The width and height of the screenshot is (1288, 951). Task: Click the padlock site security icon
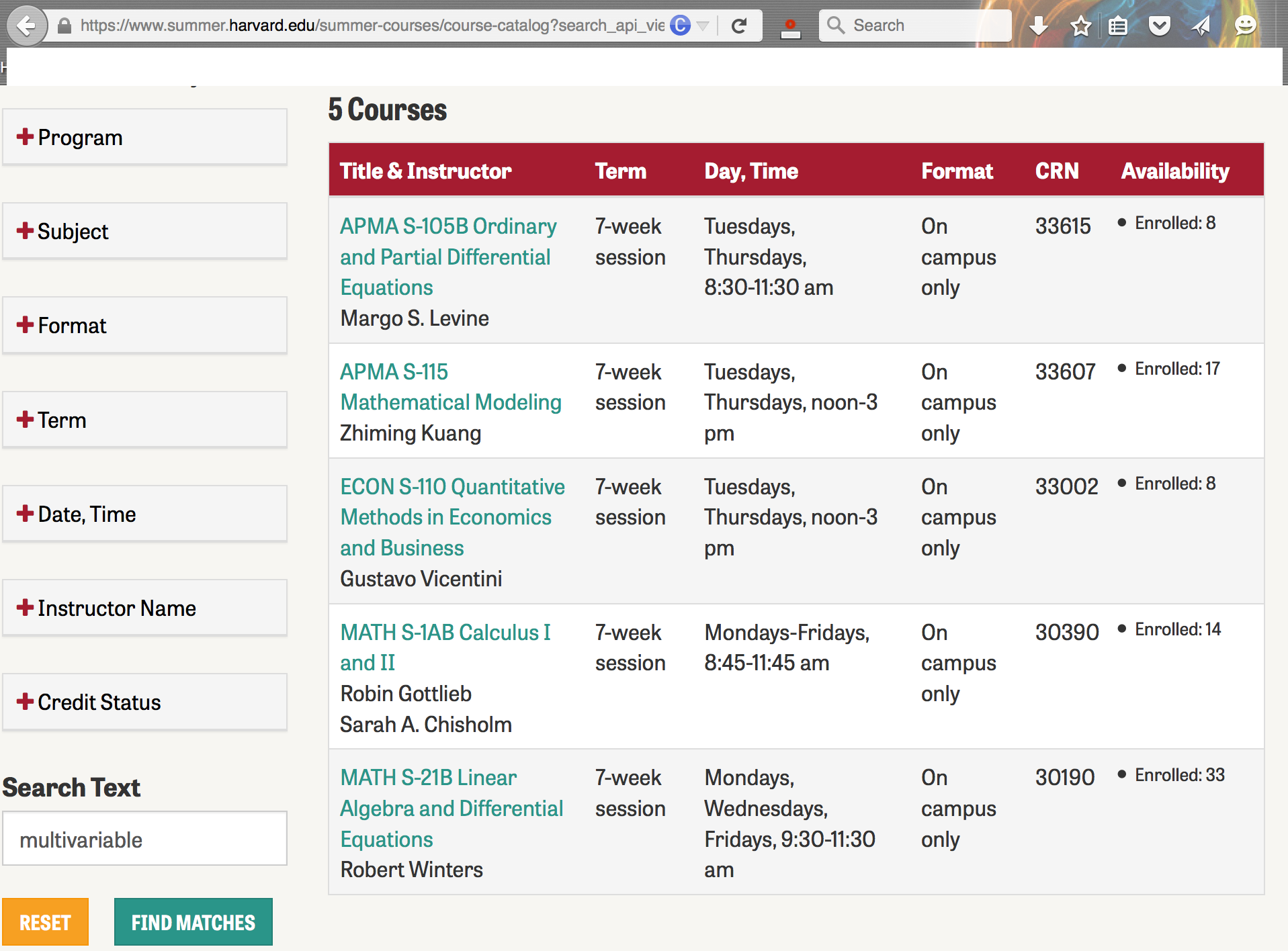click(x=65, y=26)
